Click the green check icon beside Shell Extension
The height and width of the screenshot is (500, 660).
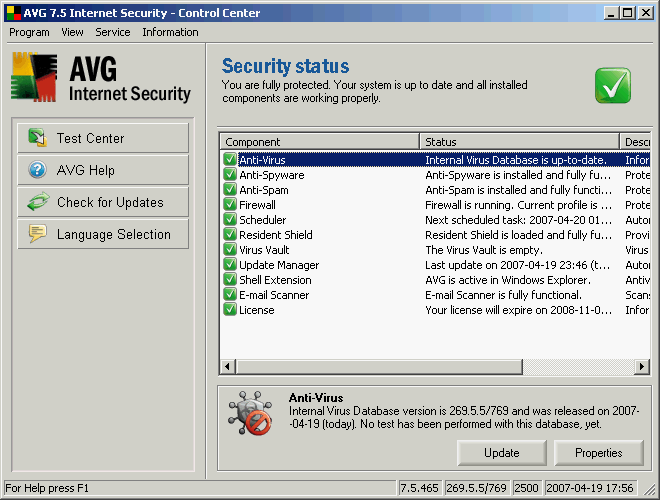[230, 279]
